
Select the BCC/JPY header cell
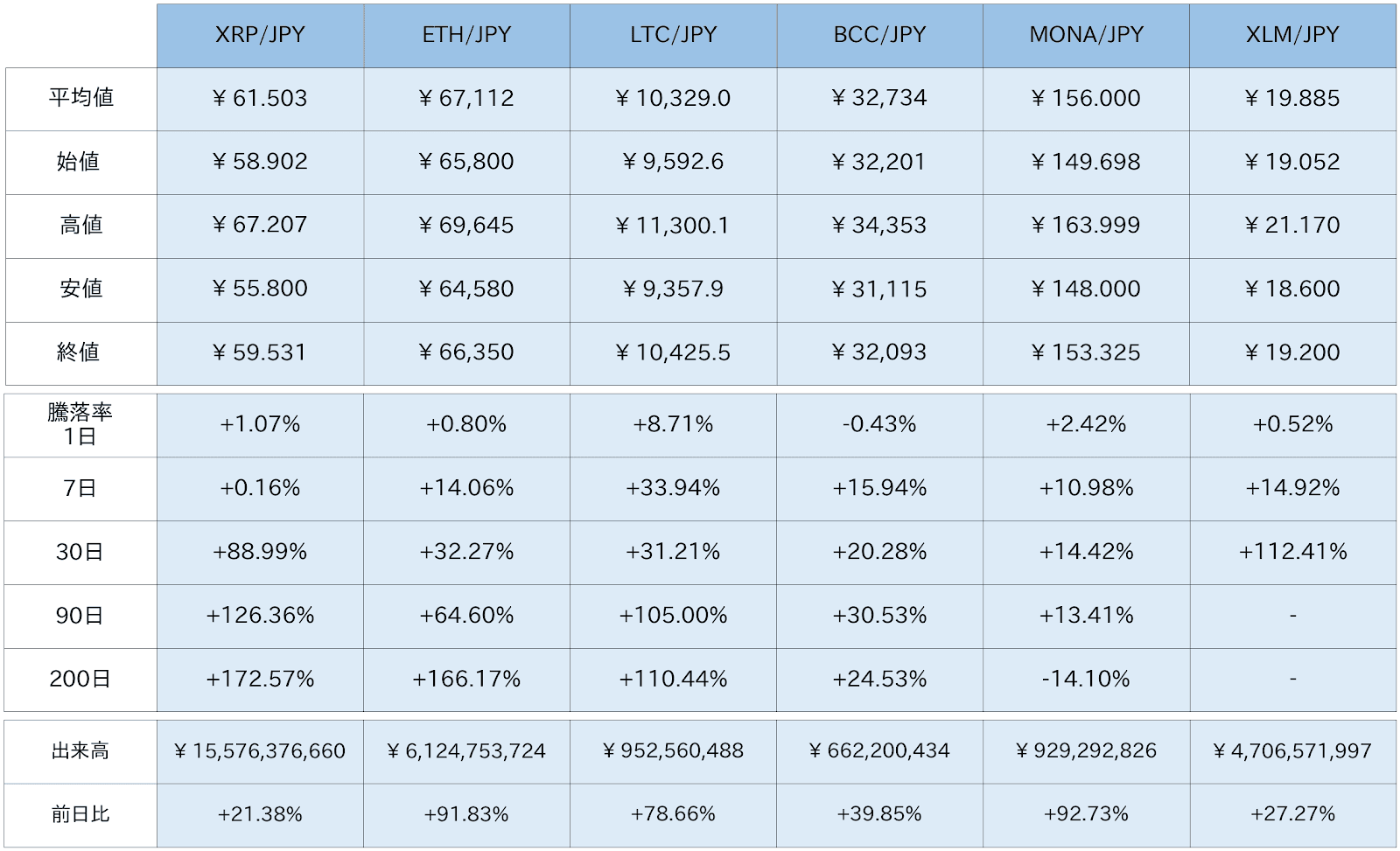pyautogui.click(x=879, y=35)
